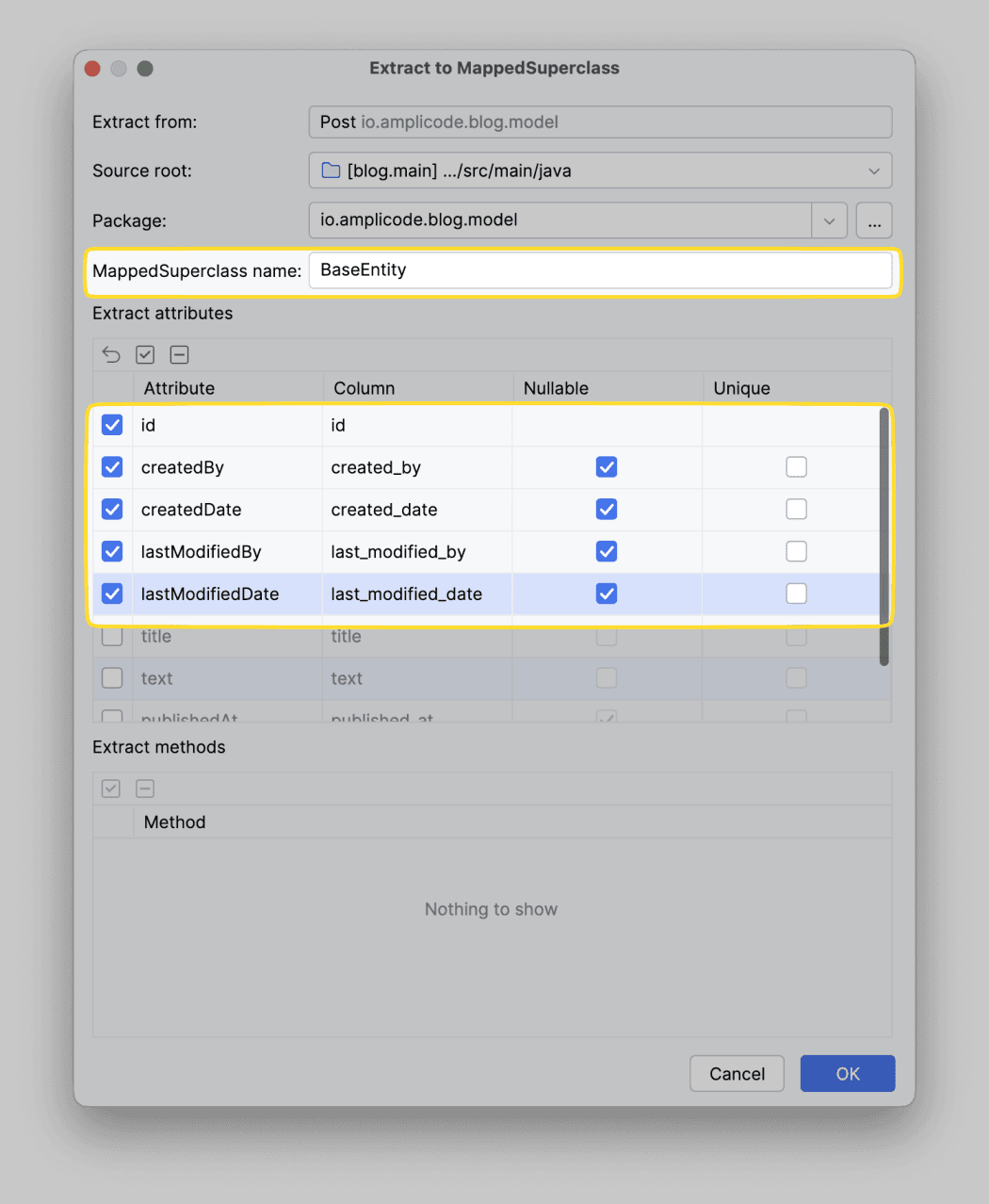Expand the Package dropdown arrow
Screen dimensions: 989x1204
(829, 220)
